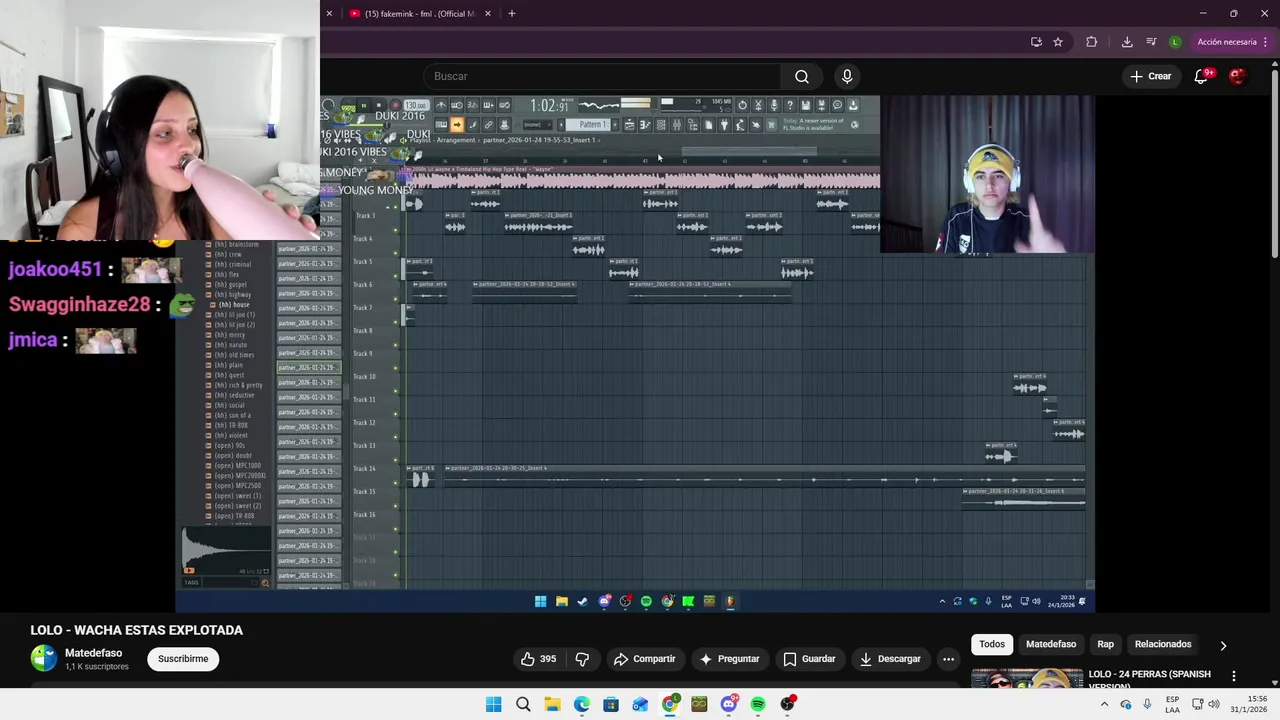Toggle the FL Studio link/chain icon
The image size is (1280, 720).
pyautogui.click(x=488, y=124)
